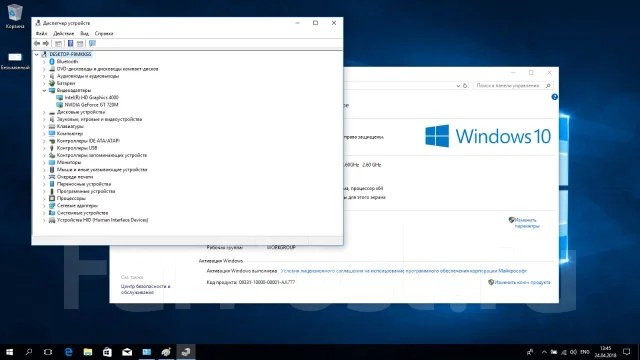Expand the Клавиатуры category
The height and width of the screenshot is (360, 640).
point(44,127)
